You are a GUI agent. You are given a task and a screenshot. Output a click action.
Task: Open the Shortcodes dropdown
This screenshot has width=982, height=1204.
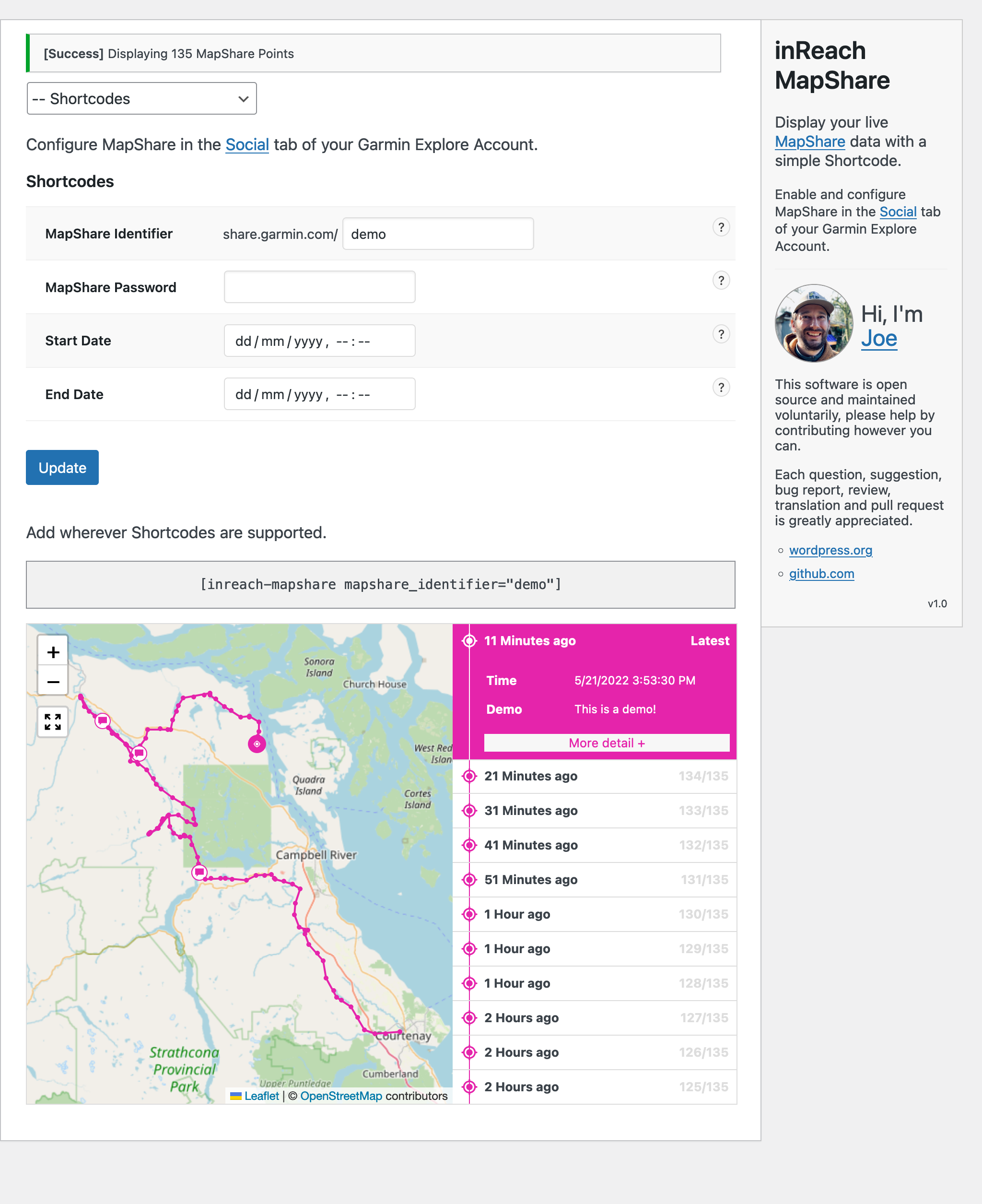click(141, 98)
